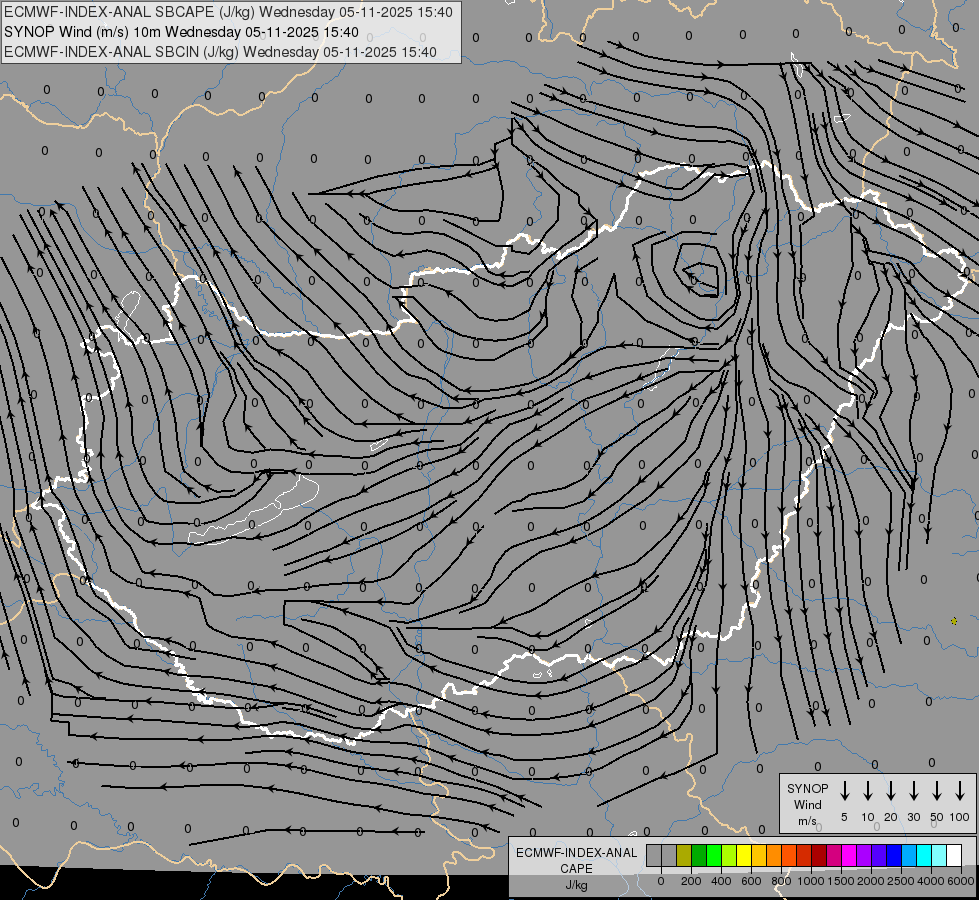Click the 10 m/s wind arrow in legend
The width and height of the screenshot is (979, 900).
tap(867, 791)
